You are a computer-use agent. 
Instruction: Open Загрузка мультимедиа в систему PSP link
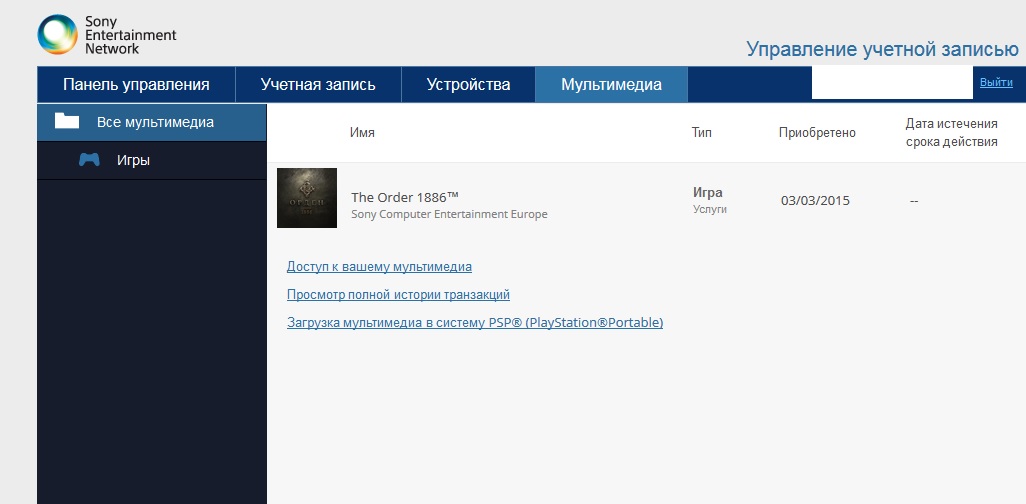pos(474,323)
